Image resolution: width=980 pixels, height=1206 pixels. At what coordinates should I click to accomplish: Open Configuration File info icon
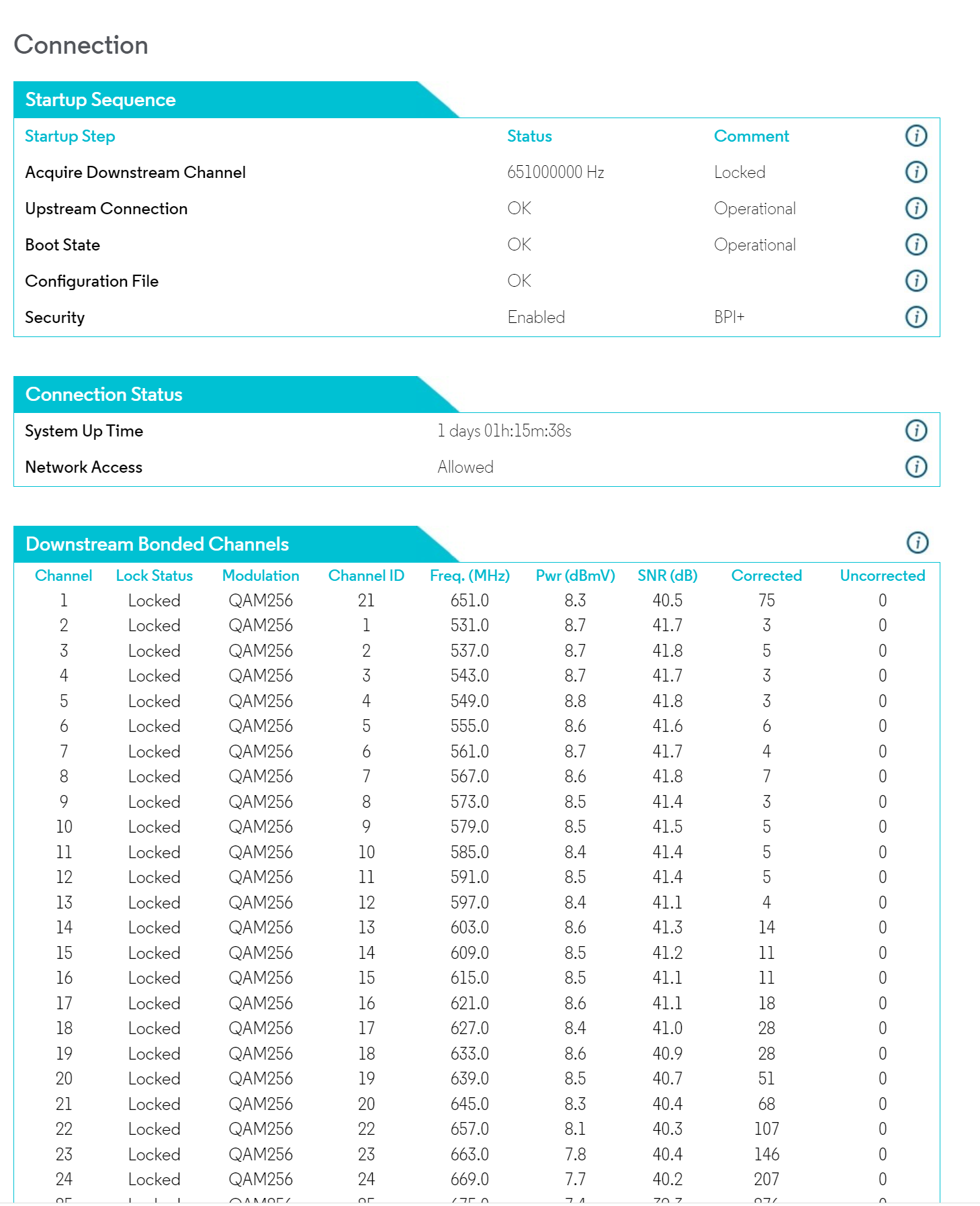(x=916, y=281)
